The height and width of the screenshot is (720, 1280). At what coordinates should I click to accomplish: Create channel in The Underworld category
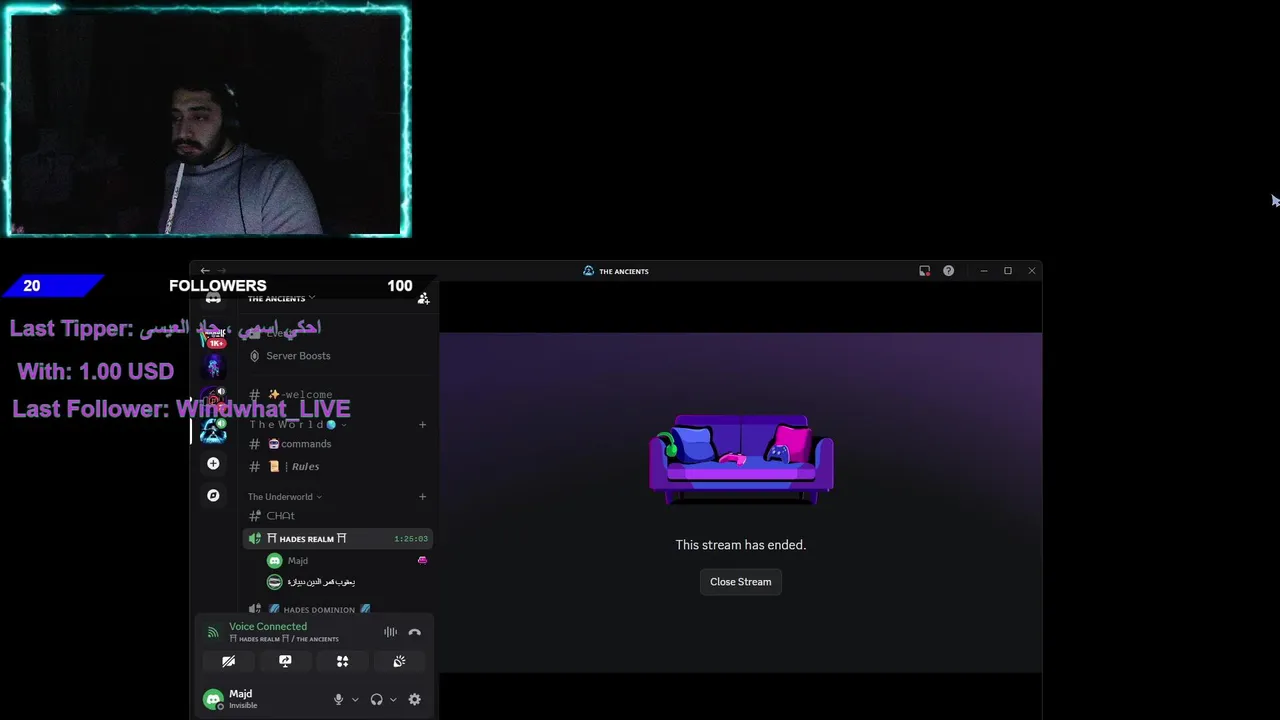pos(422,496)
